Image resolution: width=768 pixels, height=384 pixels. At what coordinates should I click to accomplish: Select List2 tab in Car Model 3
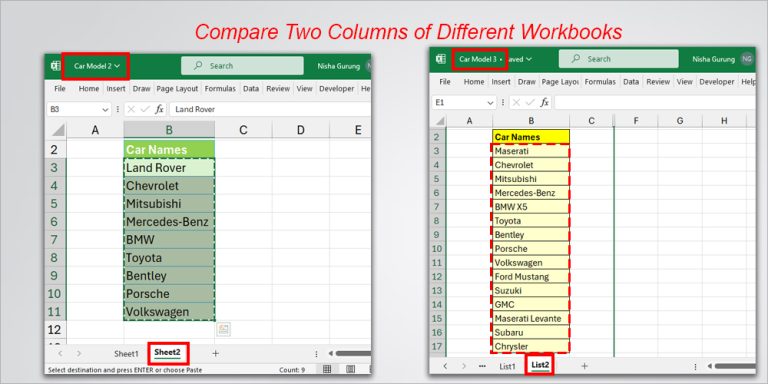(x=540, y=365)
